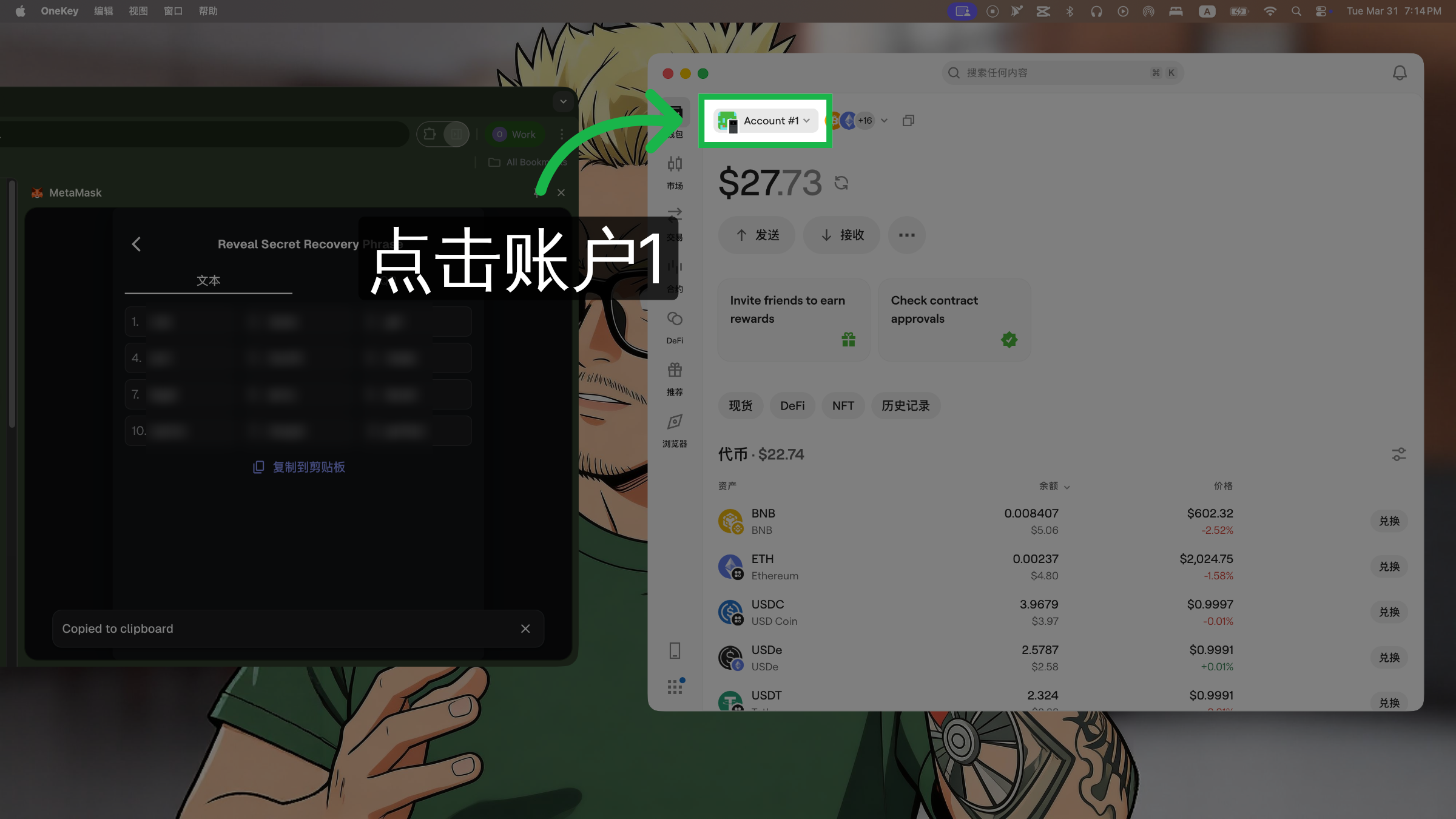This screenshot has width=1456, height=819.
Task: Dismiss the Copied to clipboard toast
Action: point(525,629)
